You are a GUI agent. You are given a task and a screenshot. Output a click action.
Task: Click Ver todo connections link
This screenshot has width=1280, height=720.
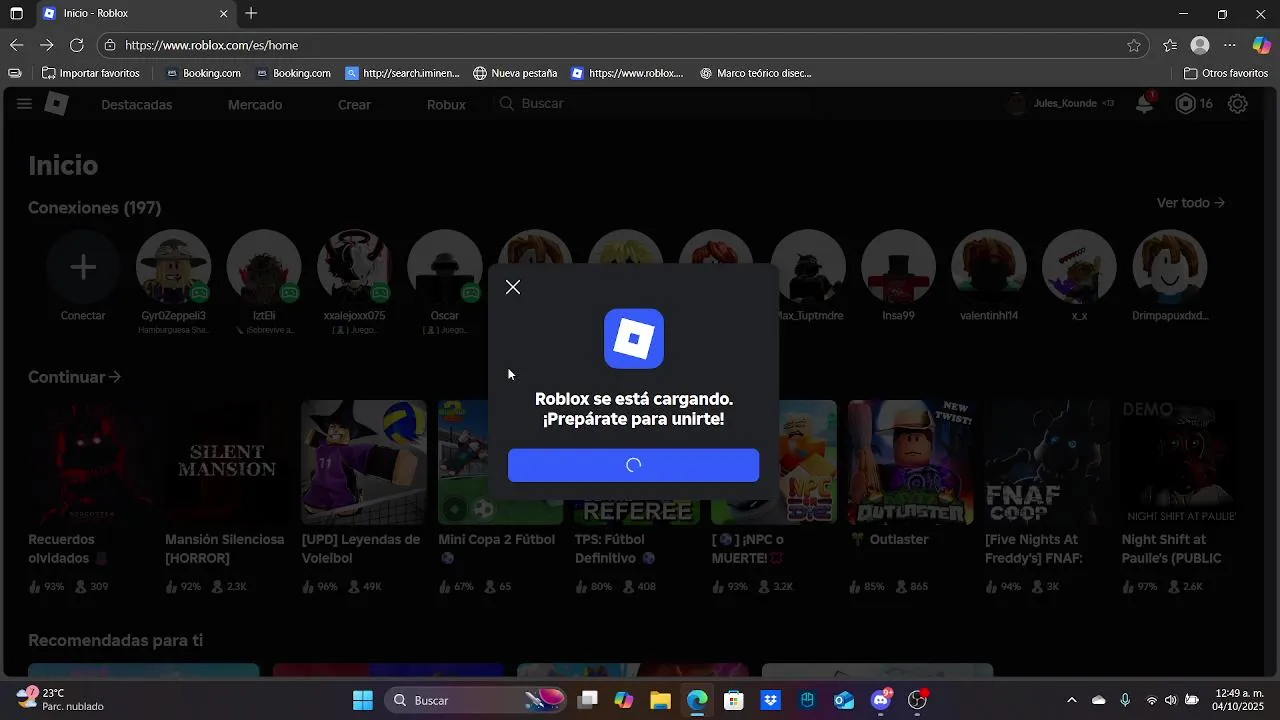click(1191, 203)
